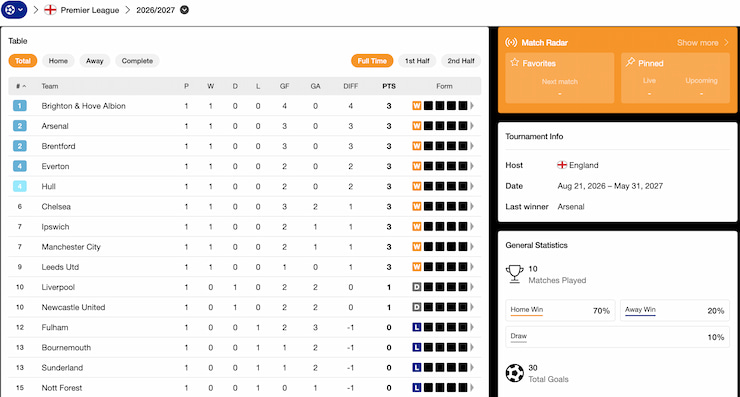This screenshot has width=740, height=397.
Task: Expand form arrow for Chelsea row
Action: [471, 206]
